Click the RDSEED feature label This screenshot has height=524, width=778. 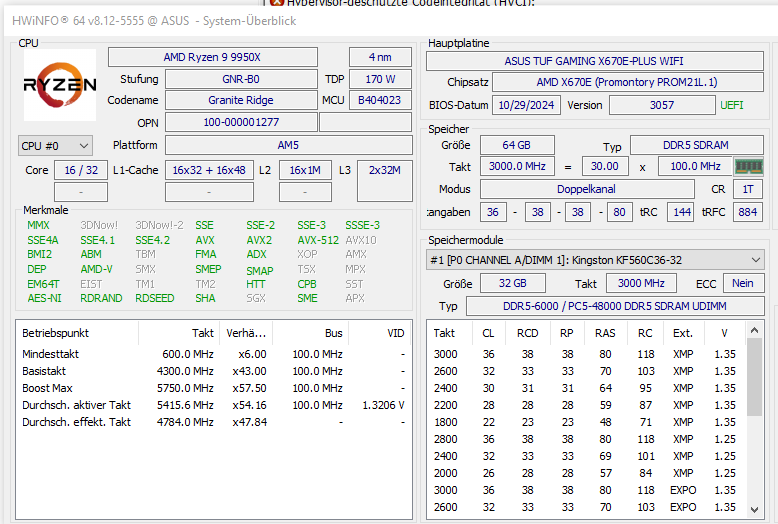[155, 298]
